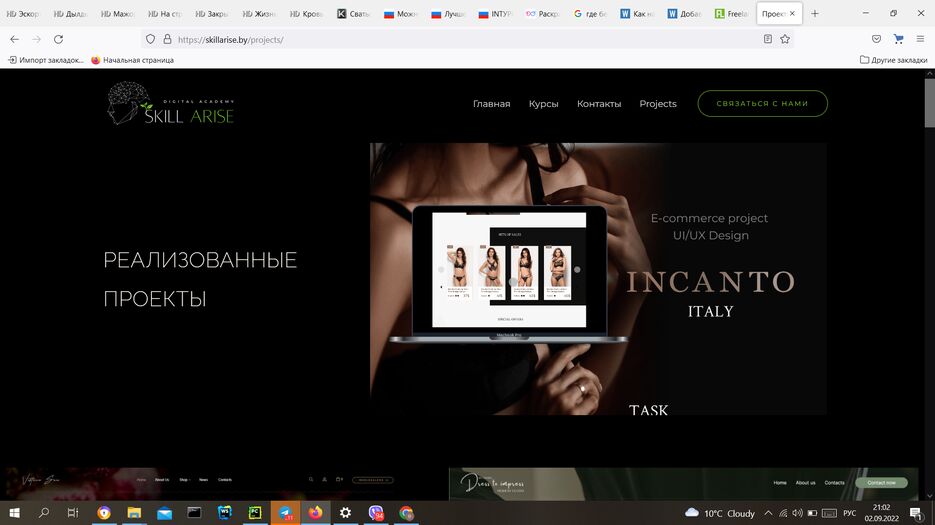The height and width of the screenshot is (525, 935).
Task: Open the weather widget 10°C Cloudy
Action: pyautogui.click(x=720, y=513)
